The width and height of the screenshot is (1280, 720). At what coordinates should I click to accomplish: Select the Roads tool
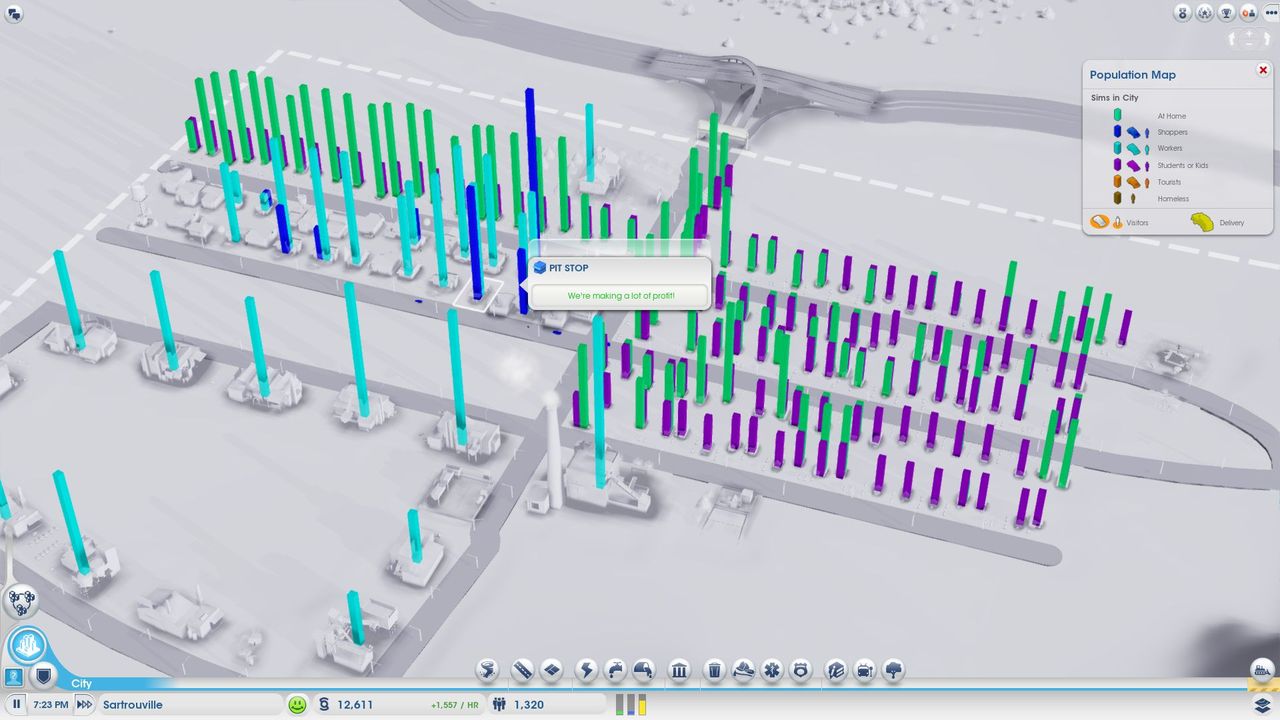coord(522,670)
